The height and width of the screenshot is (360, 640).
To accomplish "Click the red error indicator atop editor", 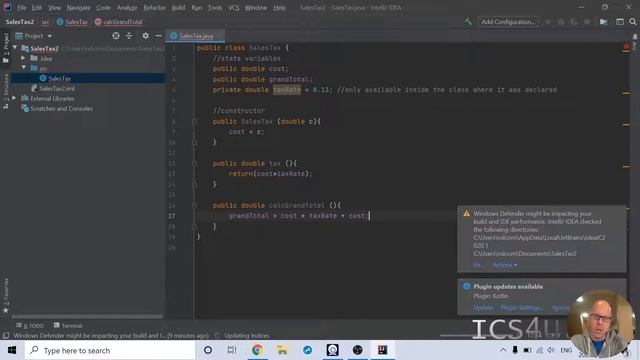I will 626,47.
